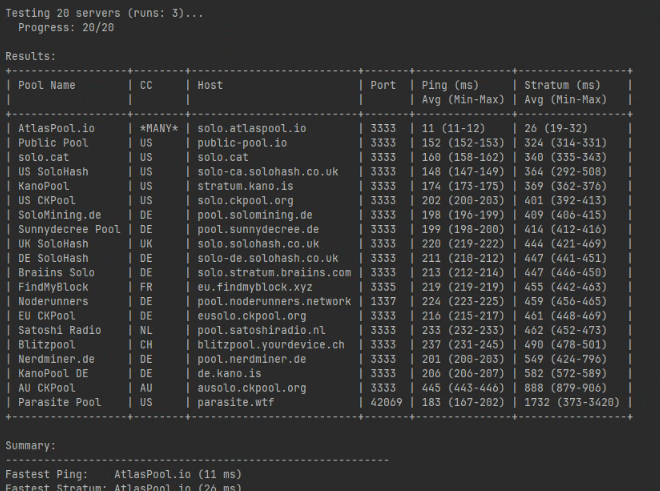
Task: Select the UK SoloHash pool name
Action: [53, 244]
